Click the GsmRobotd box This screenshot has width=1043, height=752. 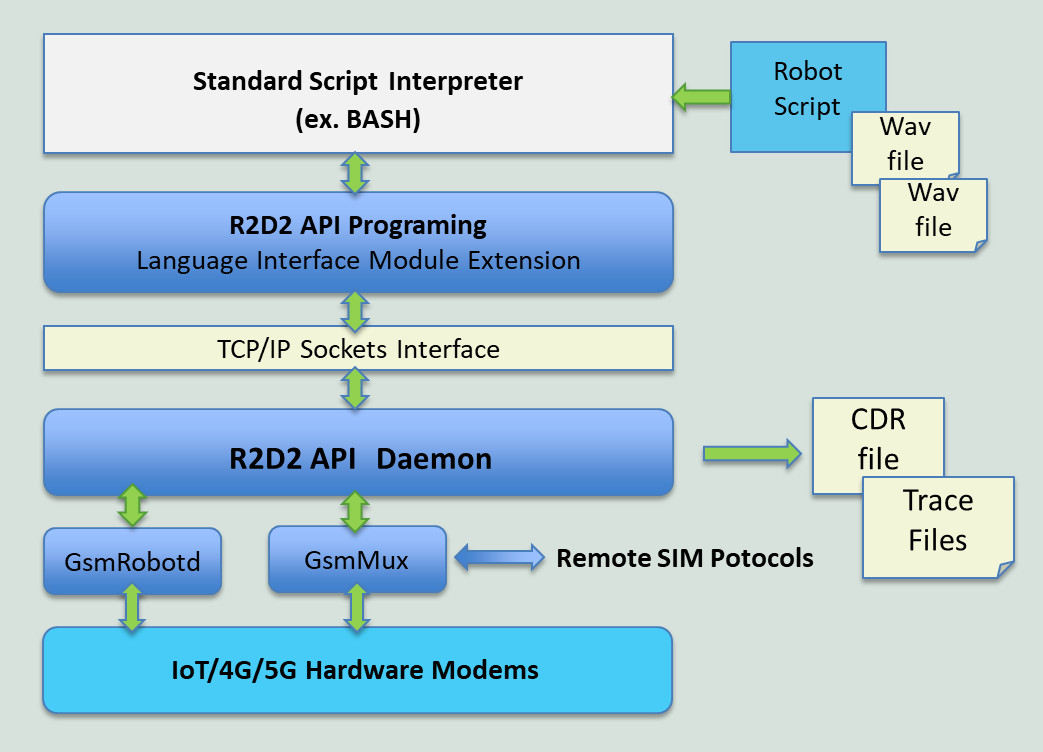pos(132,561)
